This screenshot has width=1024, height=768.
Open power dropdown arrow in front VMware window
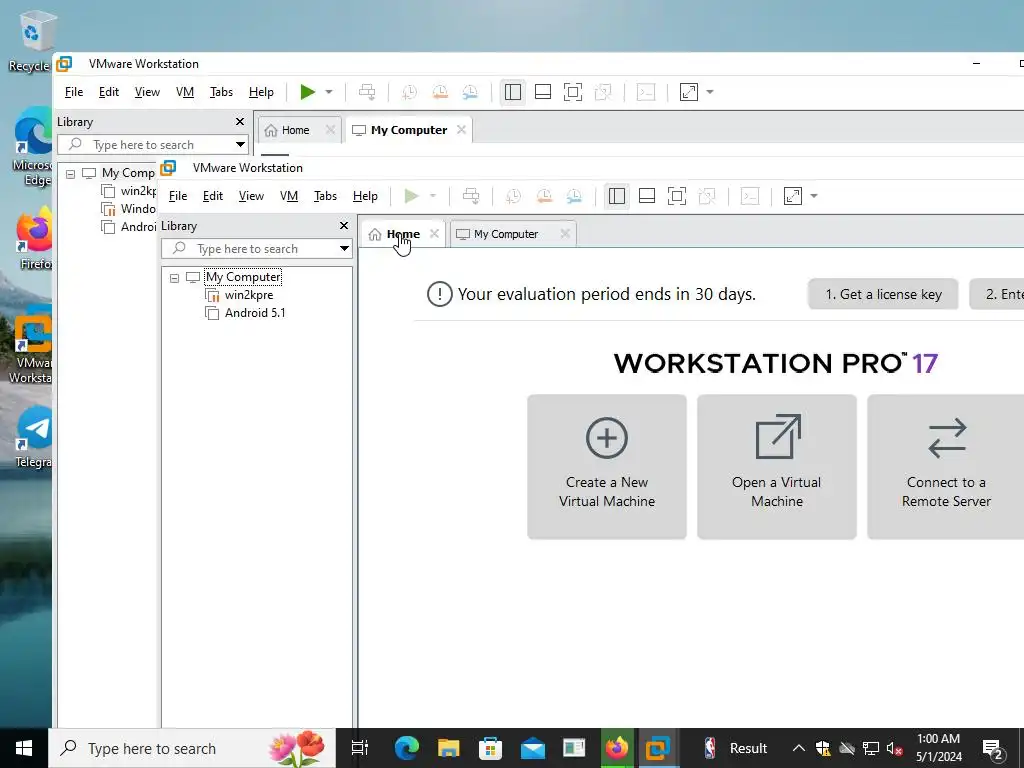[x=433, y=196]
